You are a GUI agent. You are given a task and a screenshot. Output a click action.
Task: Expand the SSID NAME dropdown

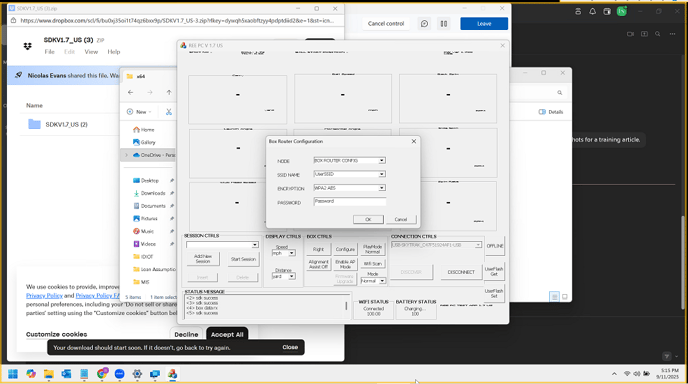coord(350,174)
